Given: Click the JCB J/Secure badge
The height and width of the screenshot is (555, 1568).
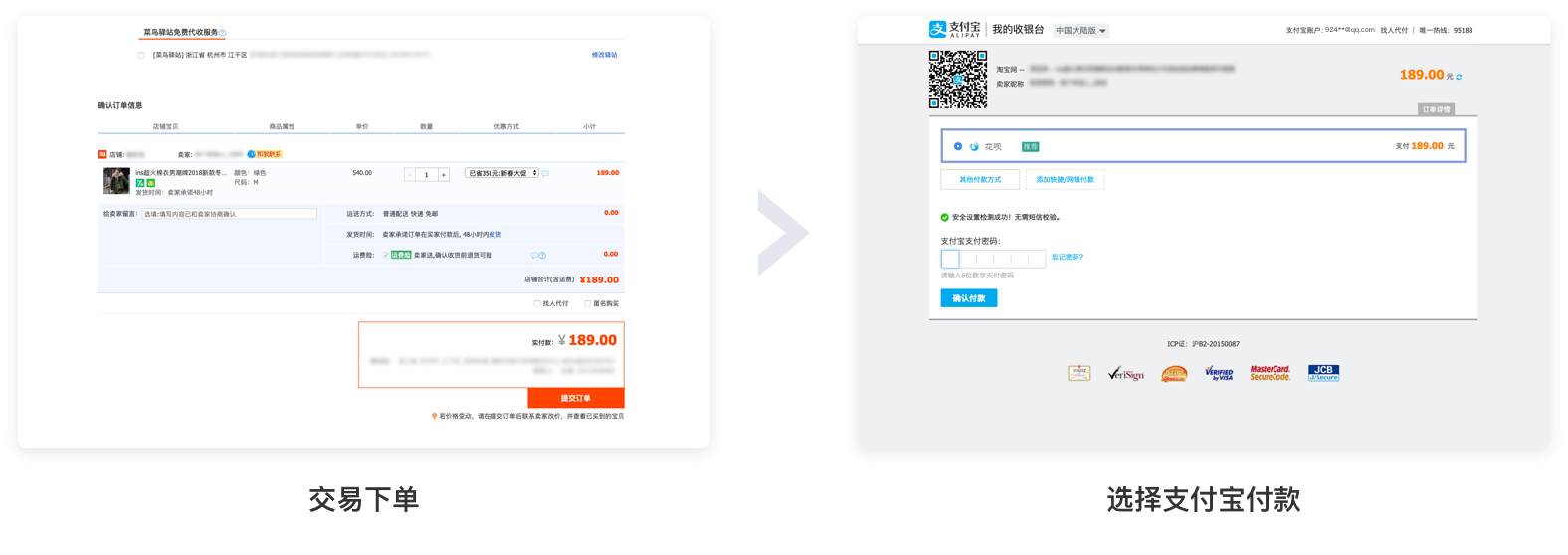Looking at the screenshot, I should coord(1323,373).
